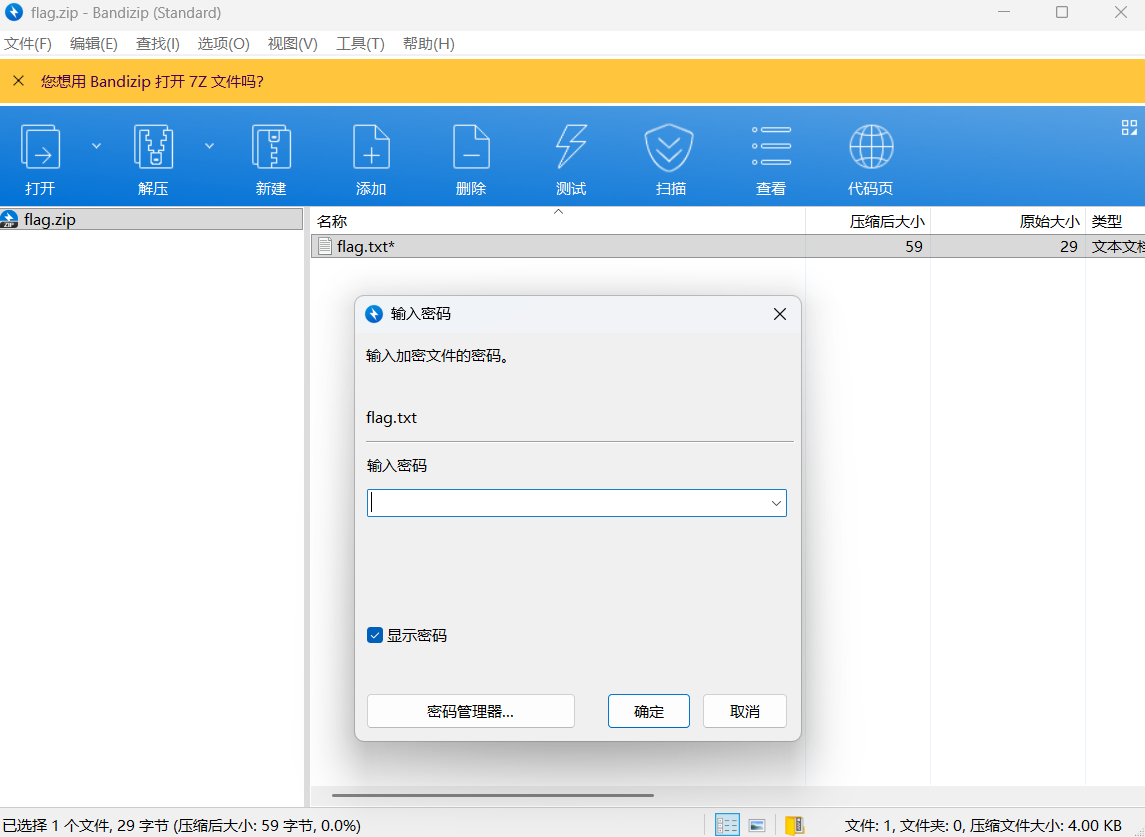
Task: Switch to thumbnail view in status bar
Action: (757, 825)
